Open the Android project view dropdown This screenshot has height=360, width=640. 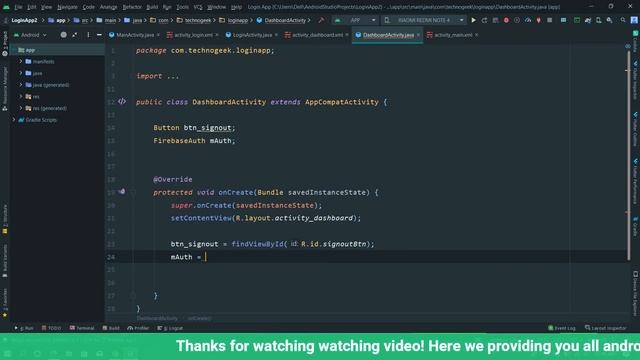coord(30,35)
